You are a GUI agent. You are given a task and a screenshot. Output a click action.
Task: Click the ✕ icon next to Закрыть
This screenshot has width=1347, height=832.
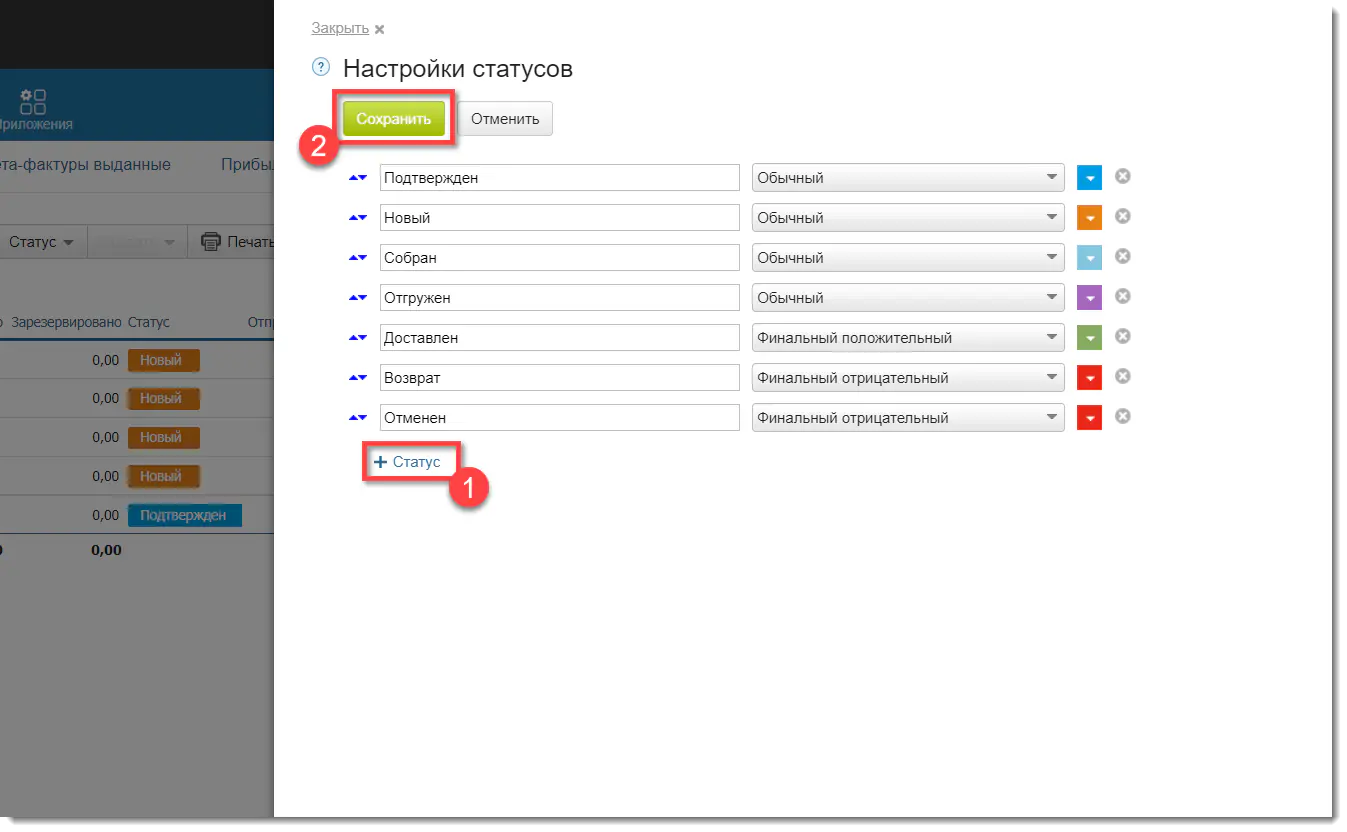(379, 29)
